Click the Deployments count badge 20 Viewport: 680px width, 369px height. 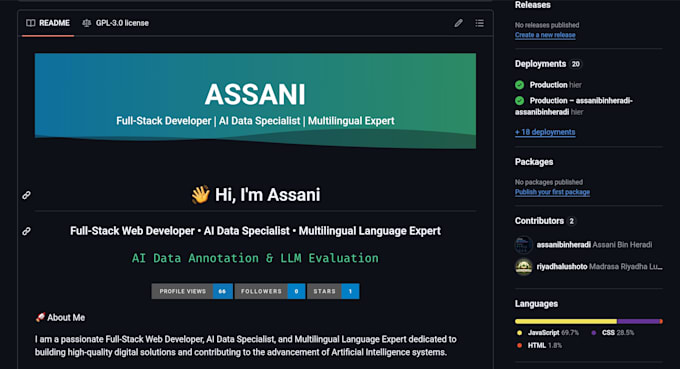575,64
